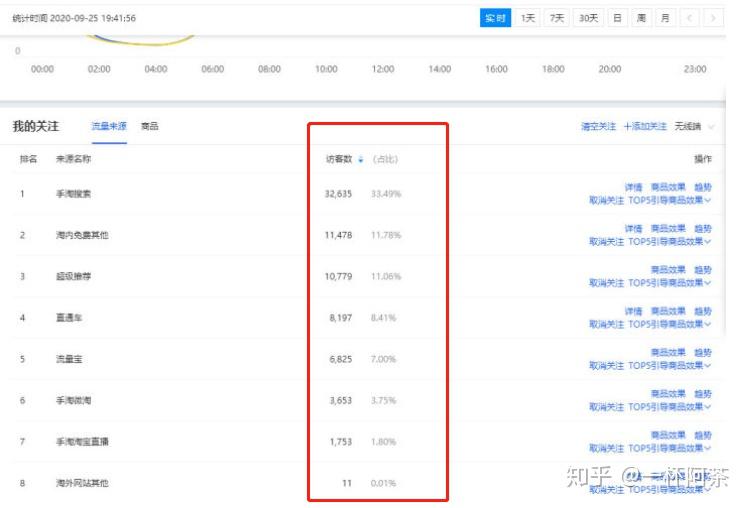Switch to the 商品 tab

pos(149,126)
